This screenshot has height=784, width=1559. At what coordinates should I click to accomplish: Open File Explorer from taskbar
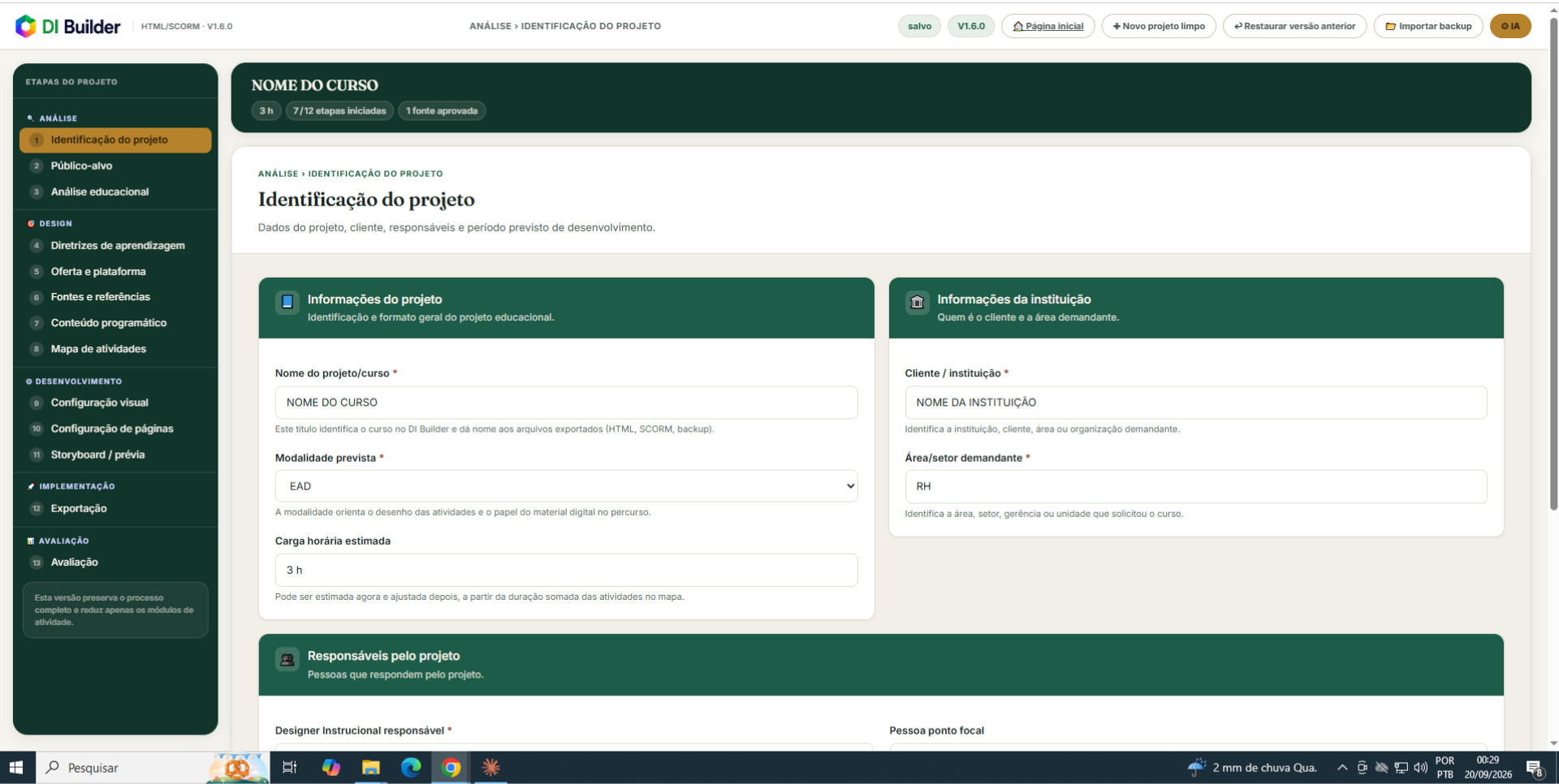(x=371, y=768)
